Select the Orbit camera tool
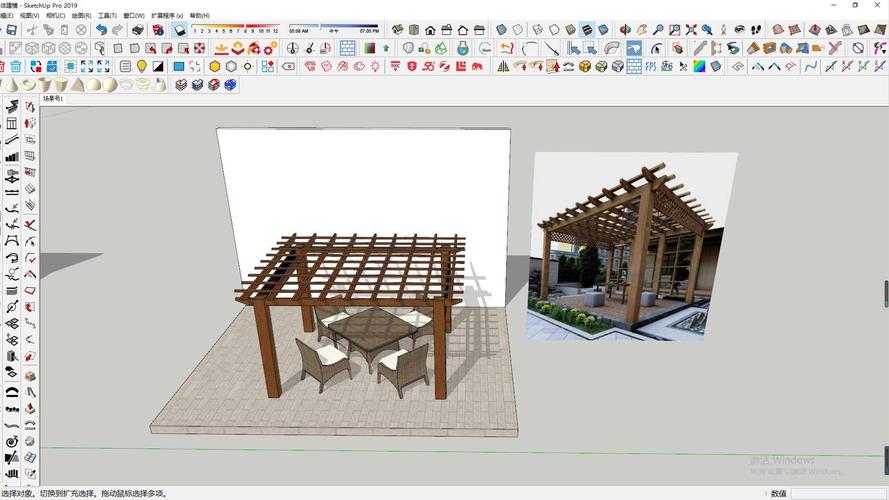Image resolution: width=889 pixels, height=500 pixels. (625, 29)
